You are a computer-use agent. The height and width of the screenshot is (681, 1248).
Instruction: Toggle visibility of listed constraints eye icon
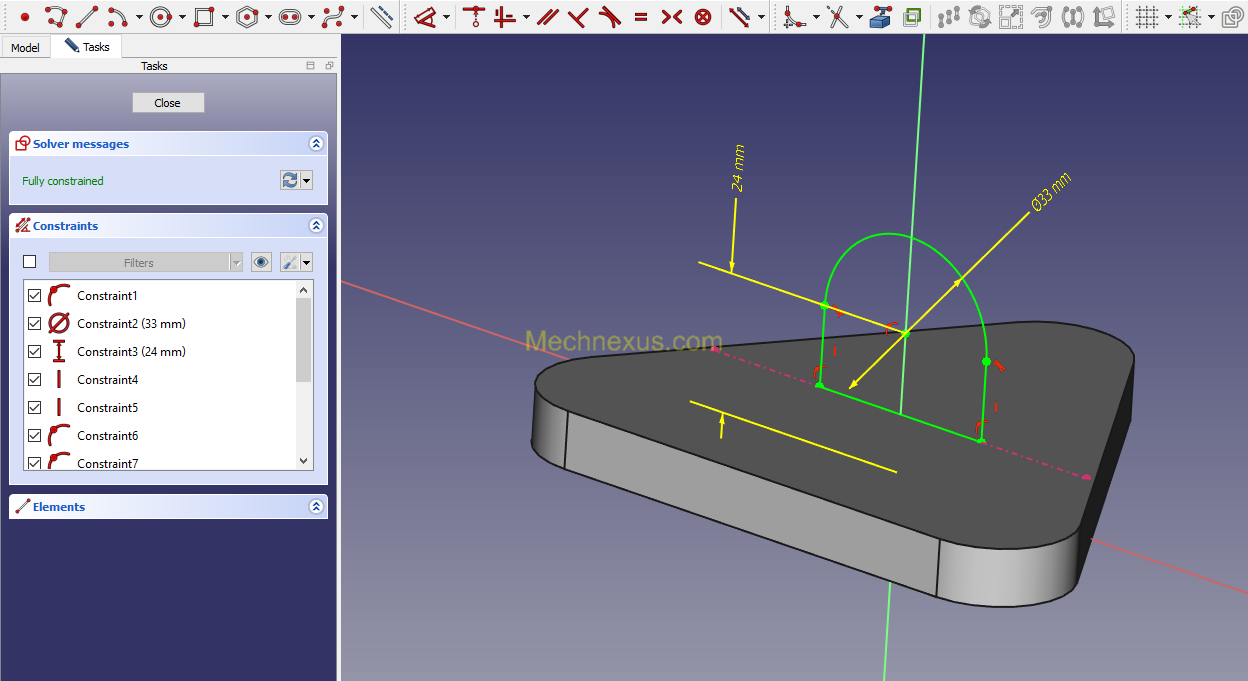click(x=261, y=262)
